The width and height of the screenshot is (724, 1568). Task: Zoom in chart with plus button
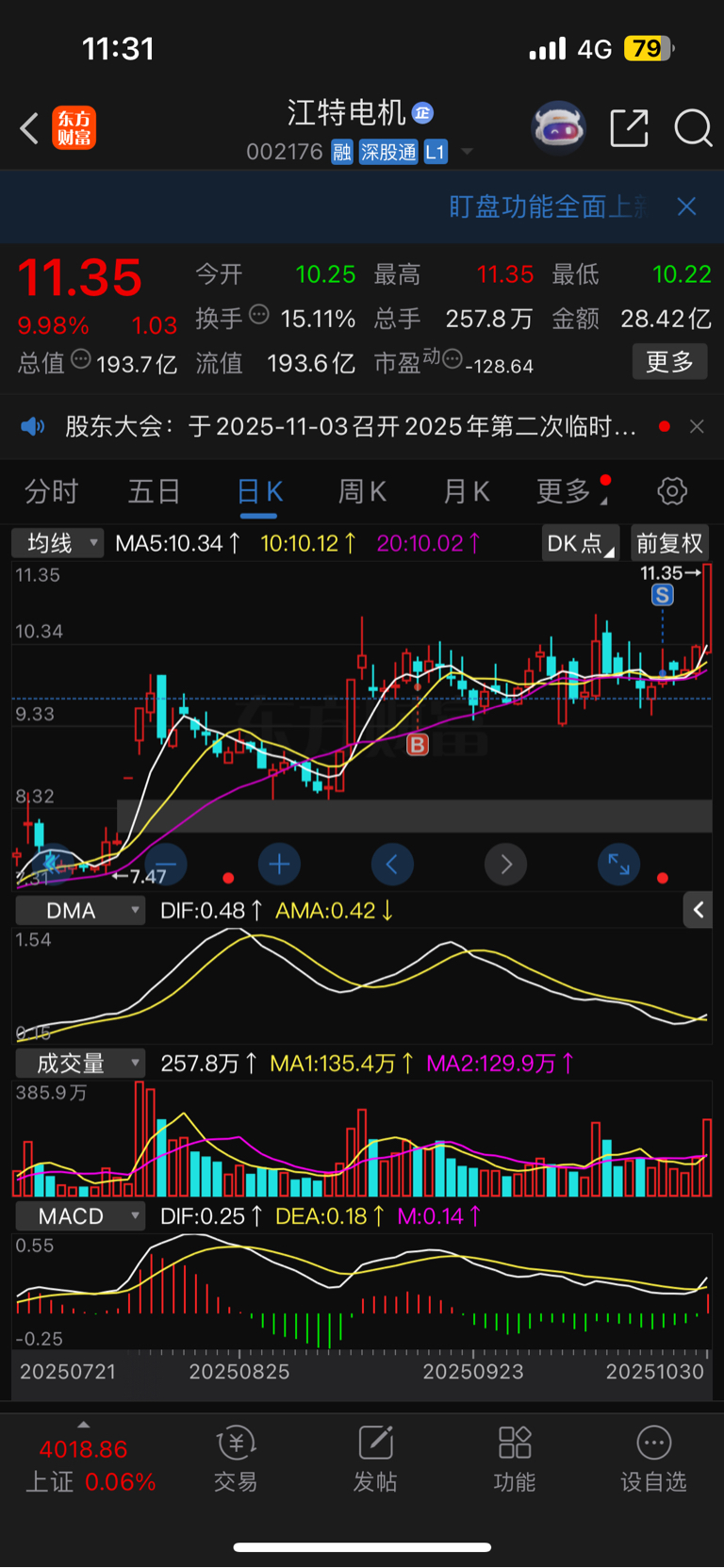[x=279, y=864]
